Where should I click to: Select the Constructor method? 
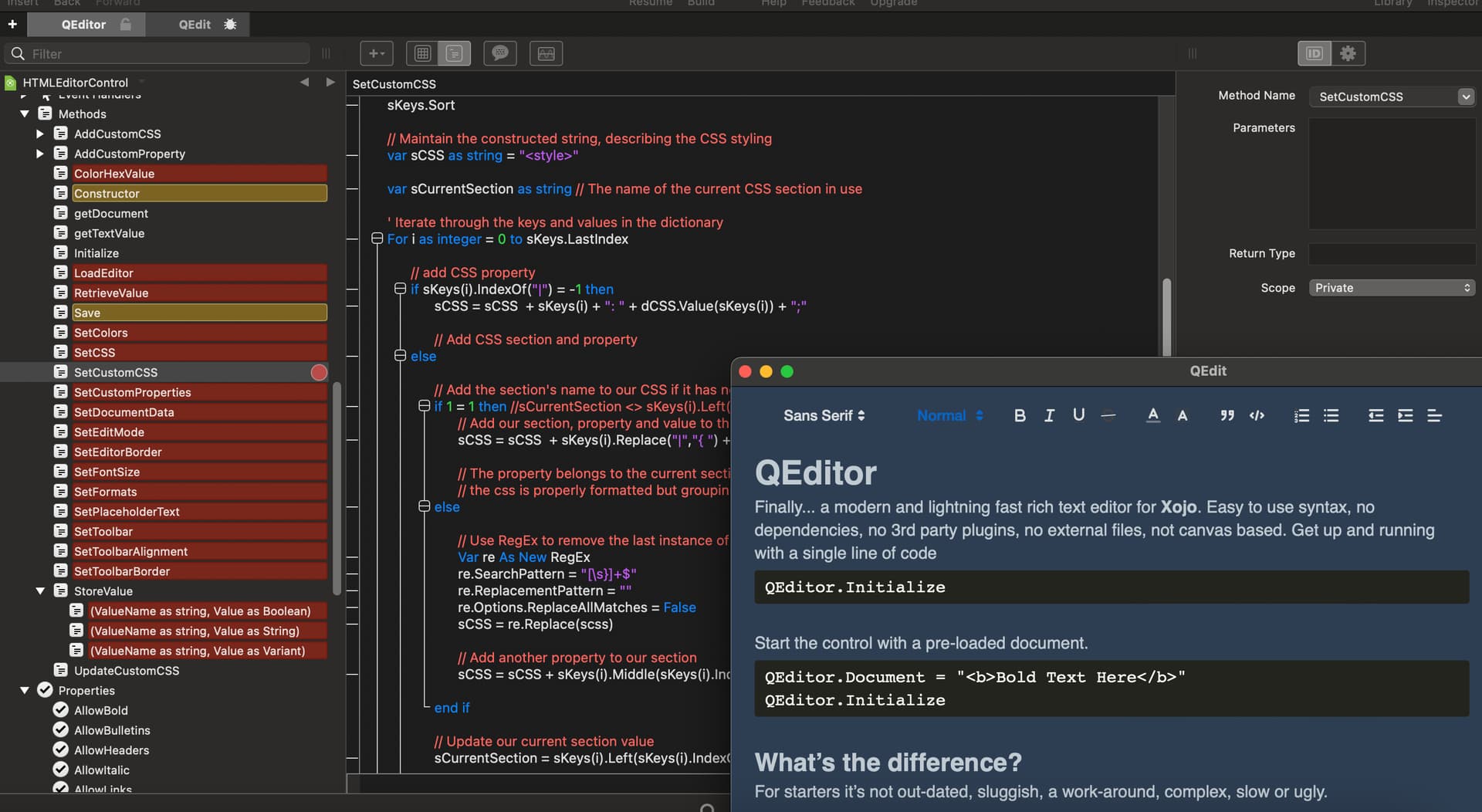(x=199, y=194)
